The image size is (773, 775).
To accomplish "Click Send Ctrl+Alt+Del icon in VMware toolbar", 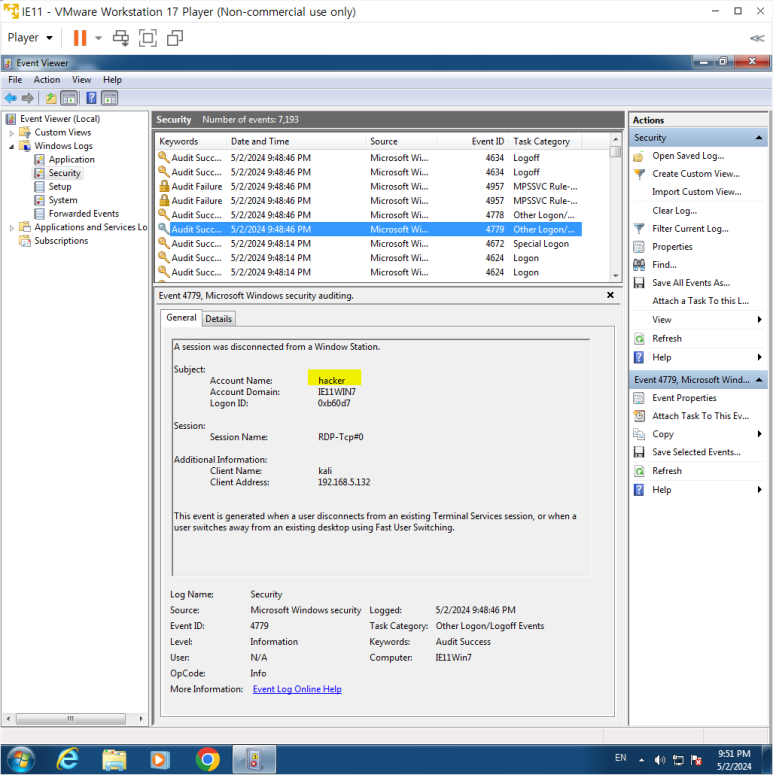I will coord(121,38).
